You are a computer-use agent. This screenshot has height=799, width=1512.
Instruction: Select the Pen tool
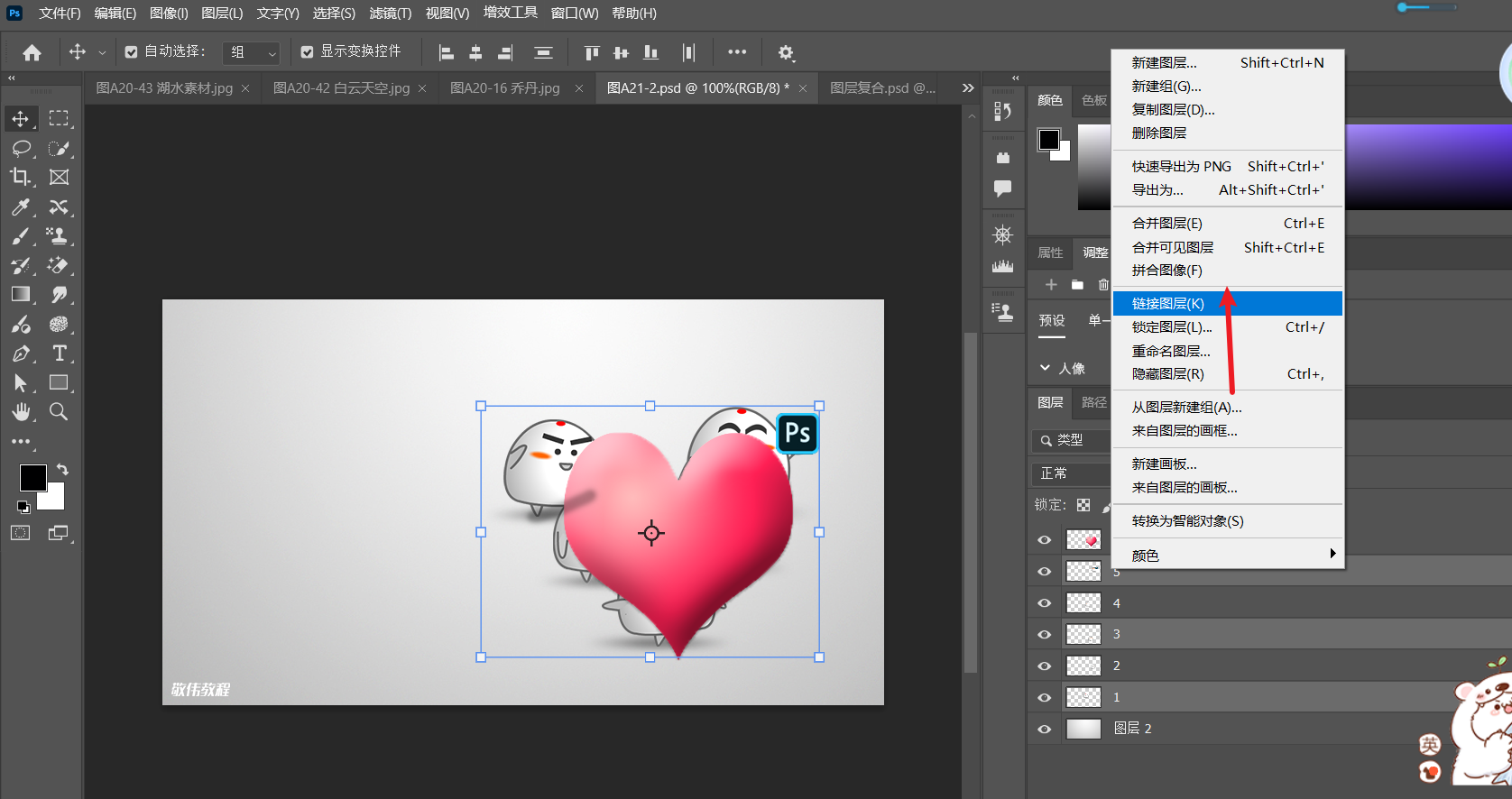[x=21, y=354]
